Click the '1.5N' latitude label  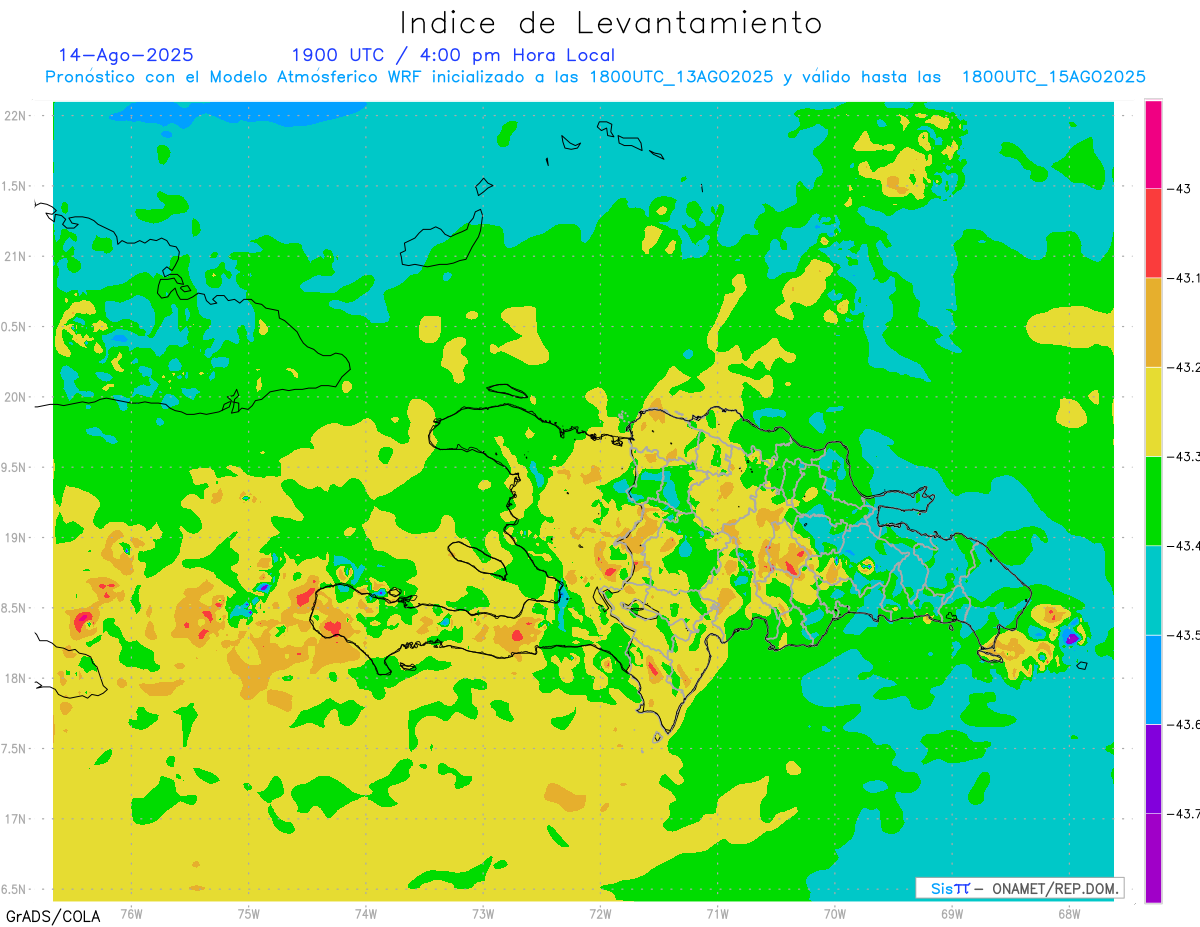(x=15, y=186)
